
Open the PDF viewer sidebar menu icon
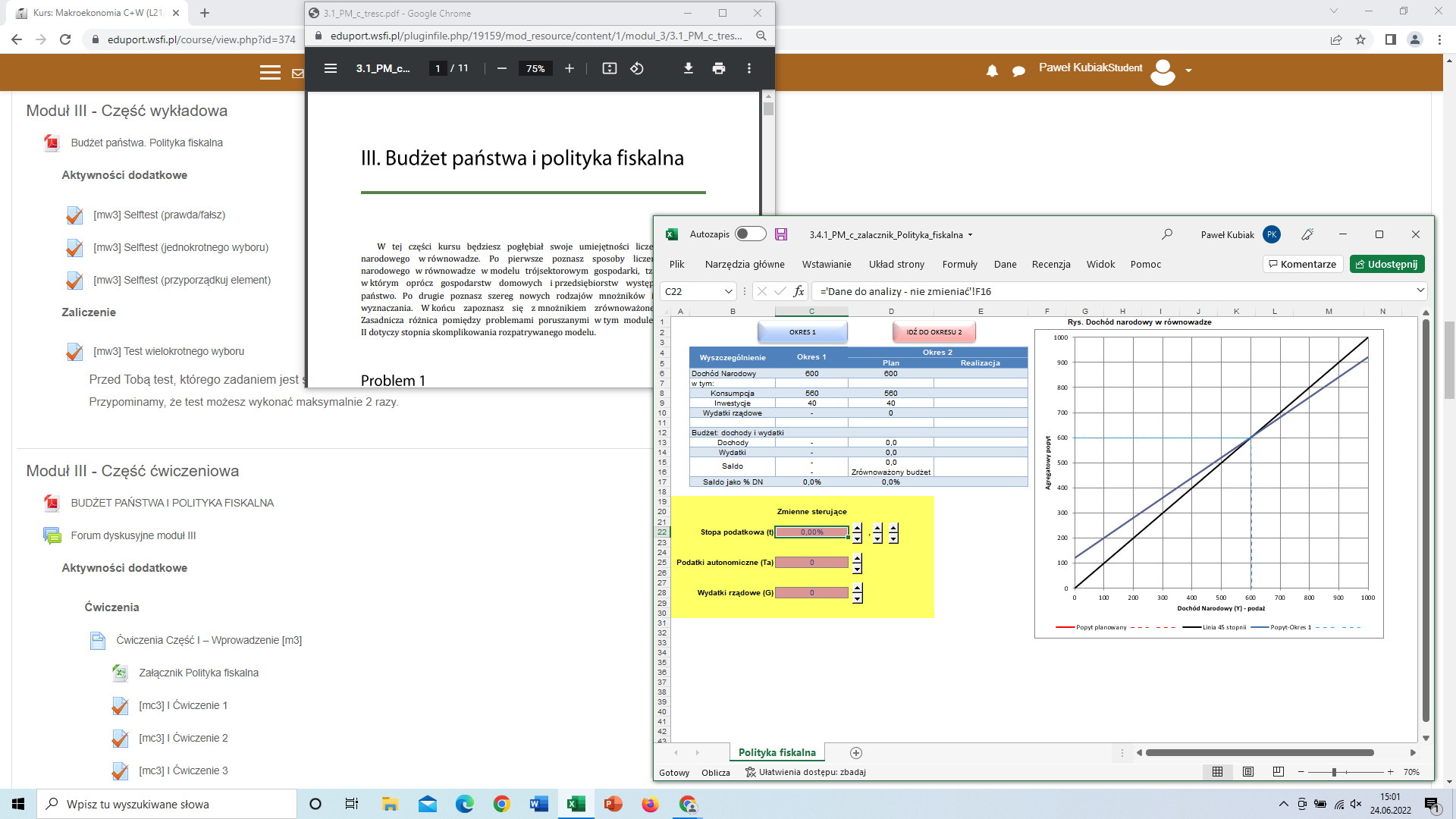pos(331,68)
